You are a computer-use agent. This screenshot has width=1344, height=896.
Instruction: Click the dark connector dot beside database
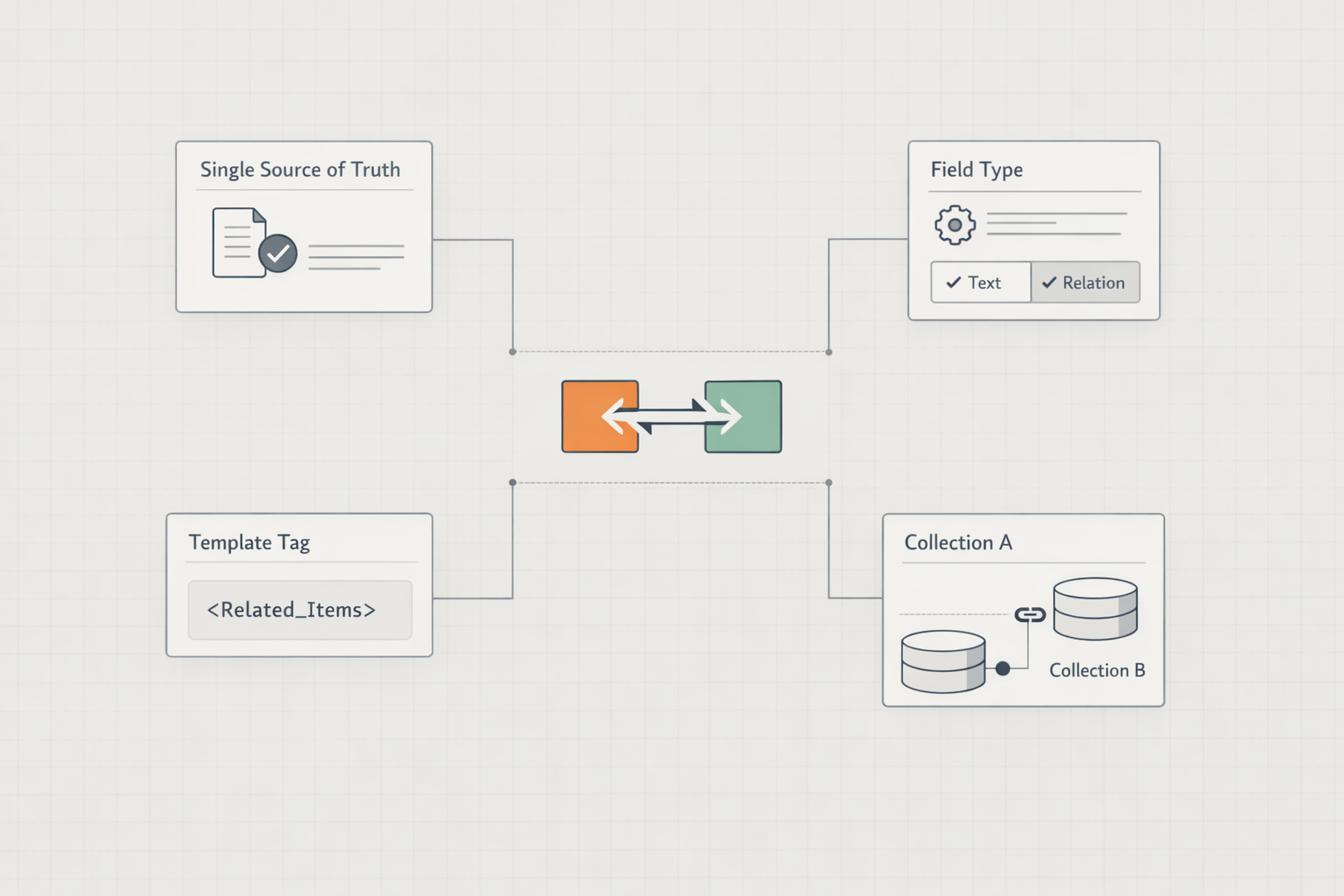coord(1003,668)
